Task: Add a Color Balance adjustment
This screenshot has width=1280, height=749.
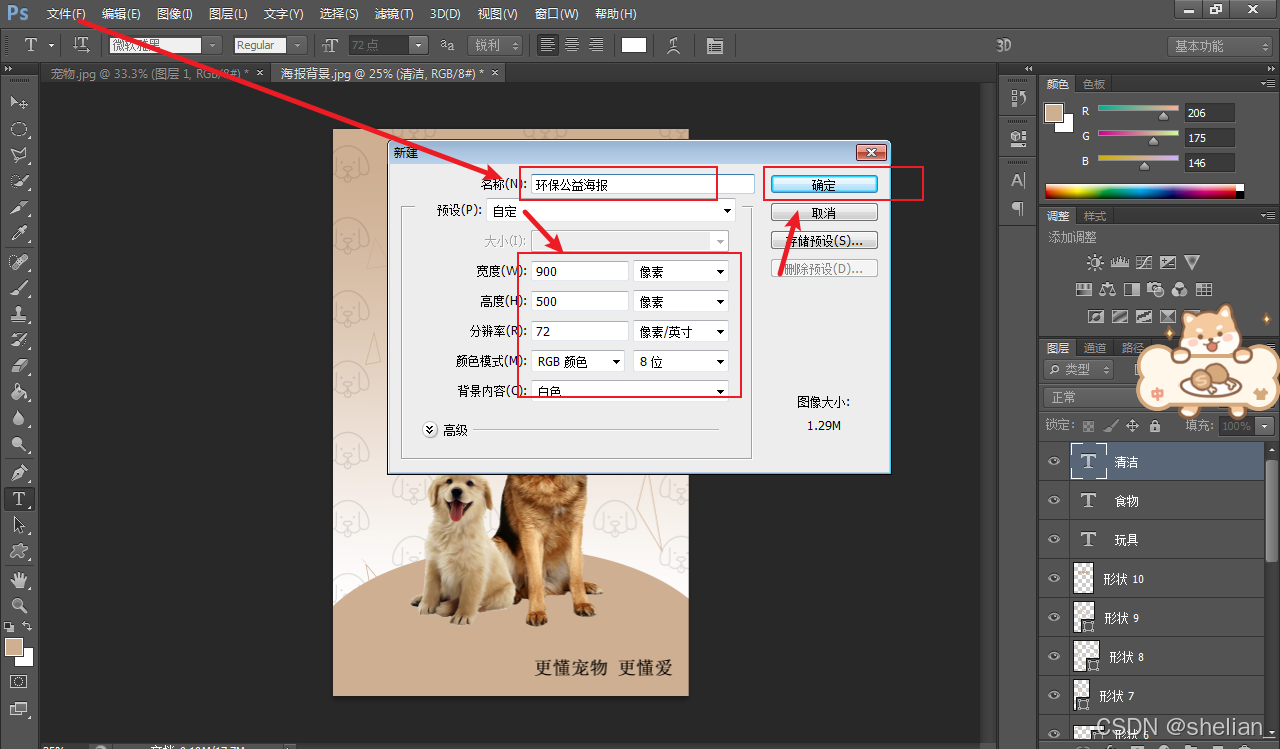Action: 1107,290
